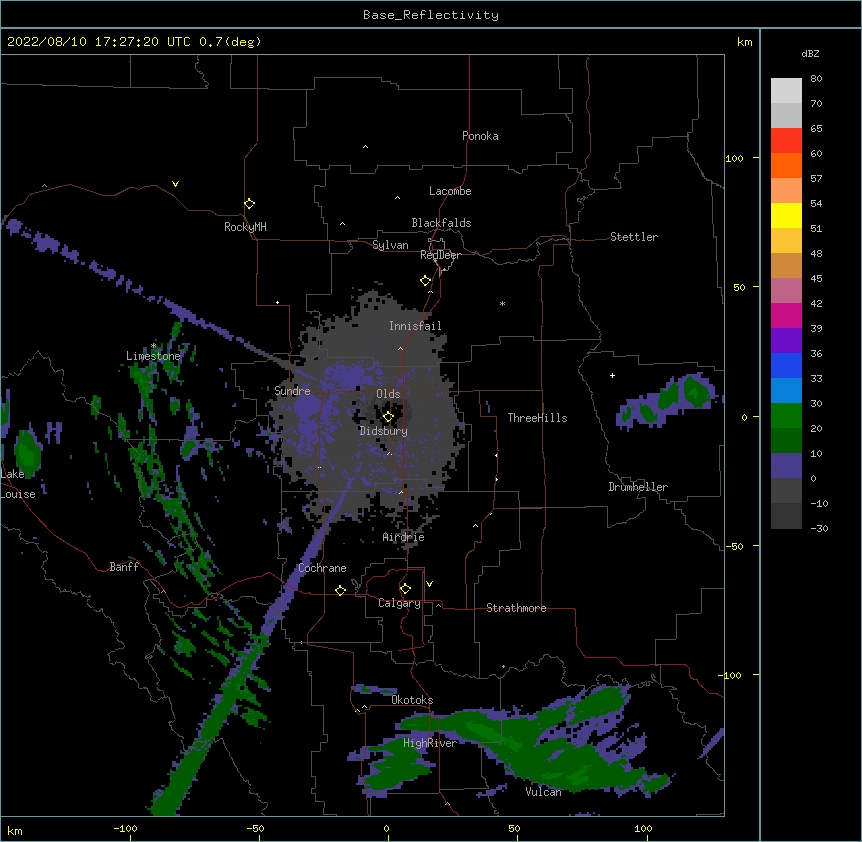Click the green echo cell above Lake Louise
Viewport: 862px width, 842px height.
click(27, 452)
